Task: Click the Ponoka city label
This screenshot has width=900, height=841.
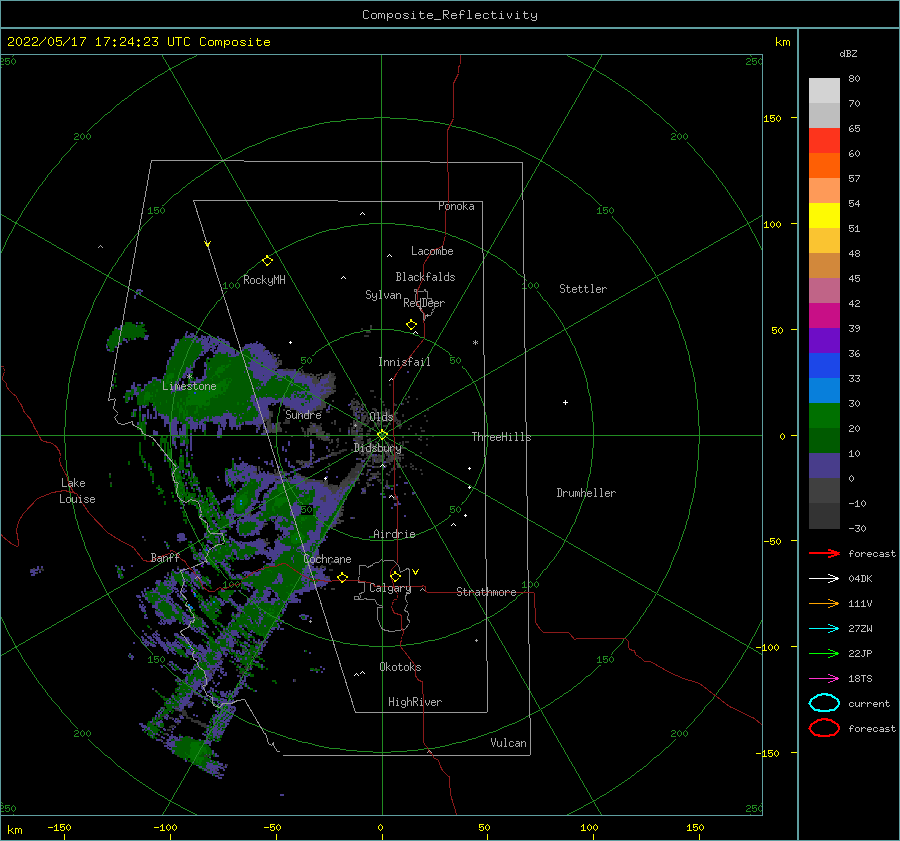Action: click(x=456, y=206)
